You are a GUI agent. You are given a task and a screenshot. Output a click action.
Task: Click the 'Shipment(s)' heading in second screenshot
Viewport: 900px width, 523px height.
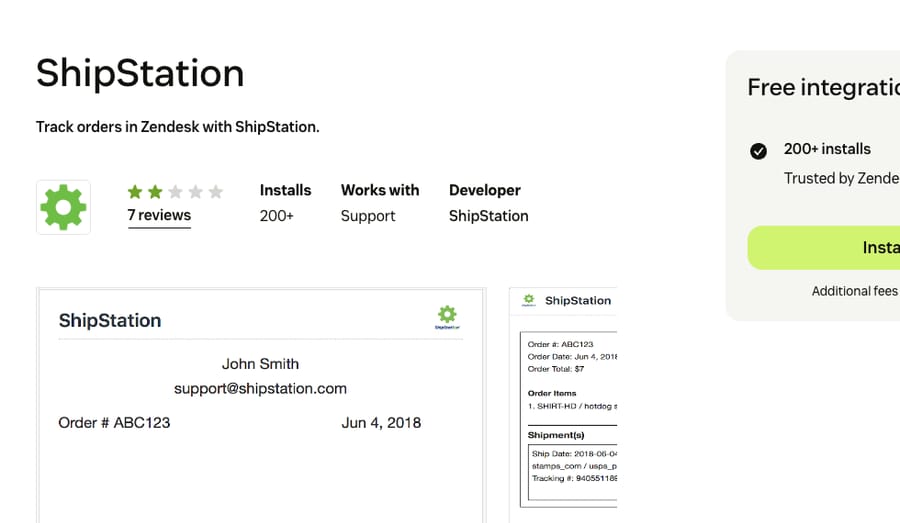[x=556, y=435]
